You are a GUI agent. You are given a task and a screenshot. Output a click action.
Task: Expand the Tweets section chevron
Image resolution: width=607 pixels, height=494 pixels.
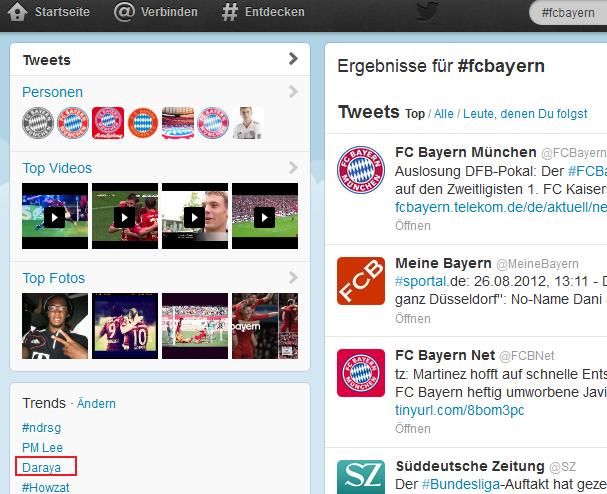[x=293, y=59]
